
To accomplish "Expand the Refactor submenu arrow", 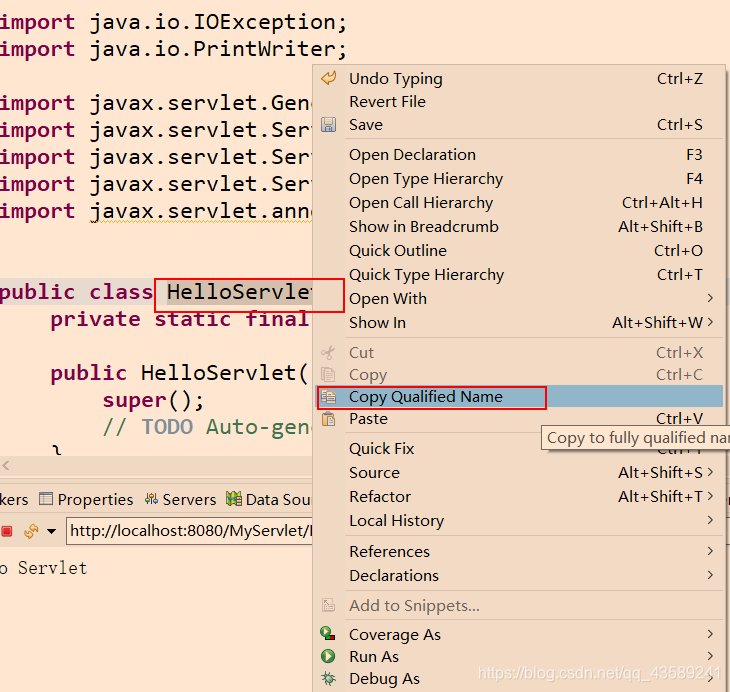I will pyautogui.click(x=710, y=496).
